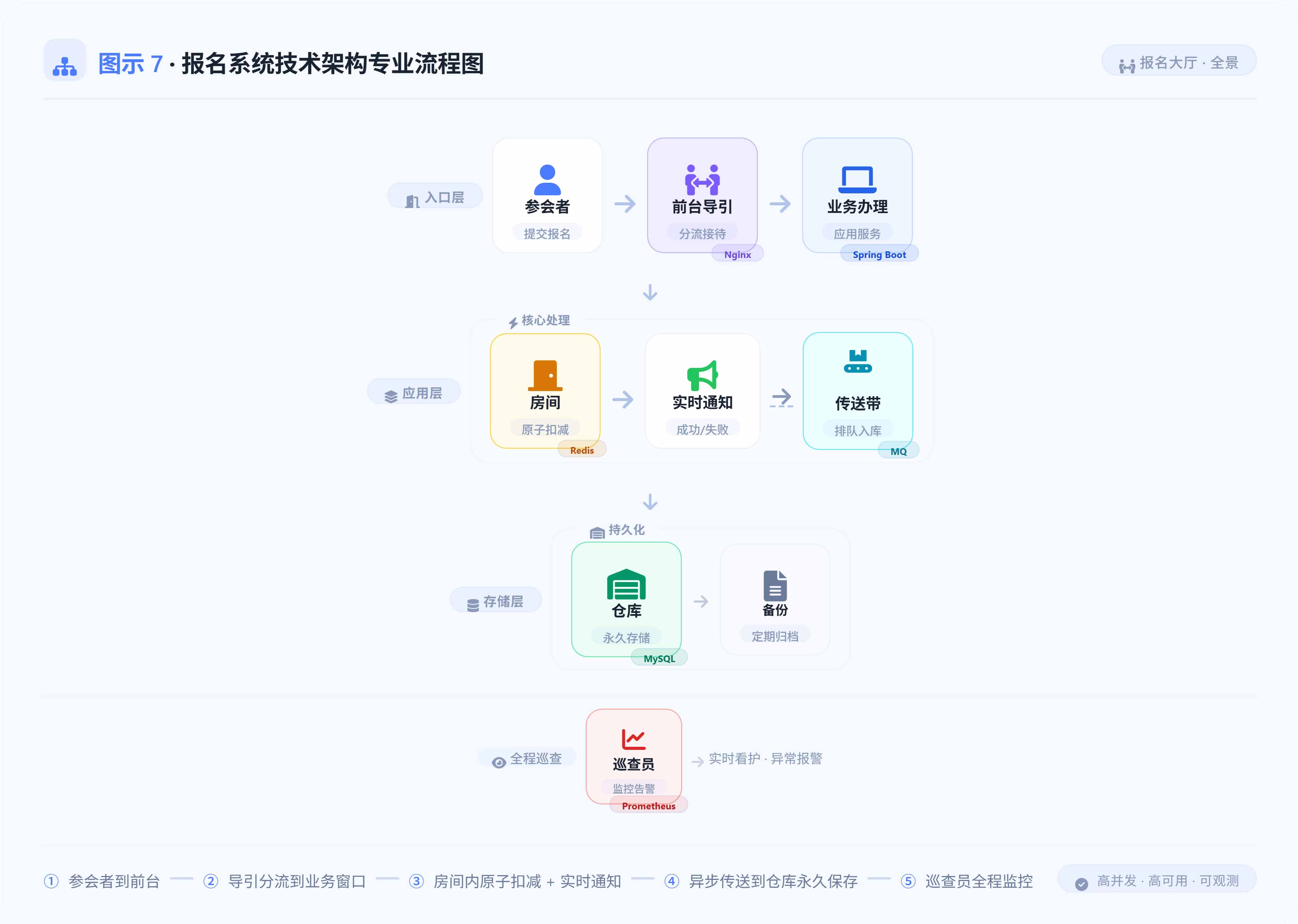Click step 3 房间内原子扣减 + 实时通知

(x=515, y=881)
